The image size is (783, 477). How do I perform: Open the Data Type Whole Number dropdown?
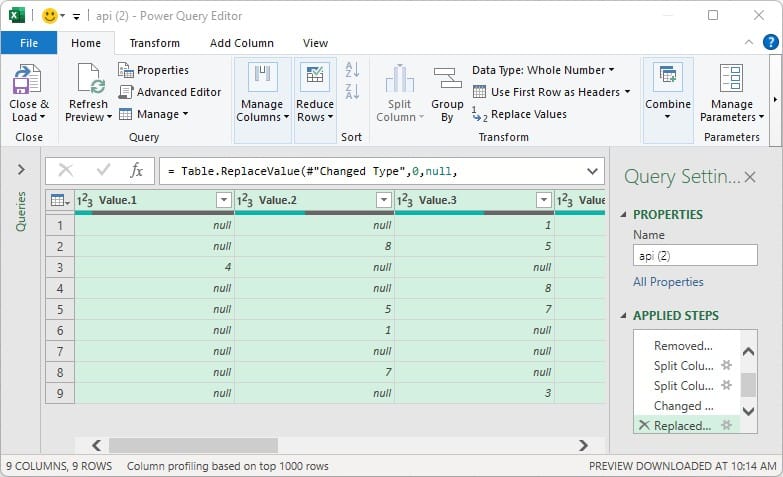coord(543,70)
